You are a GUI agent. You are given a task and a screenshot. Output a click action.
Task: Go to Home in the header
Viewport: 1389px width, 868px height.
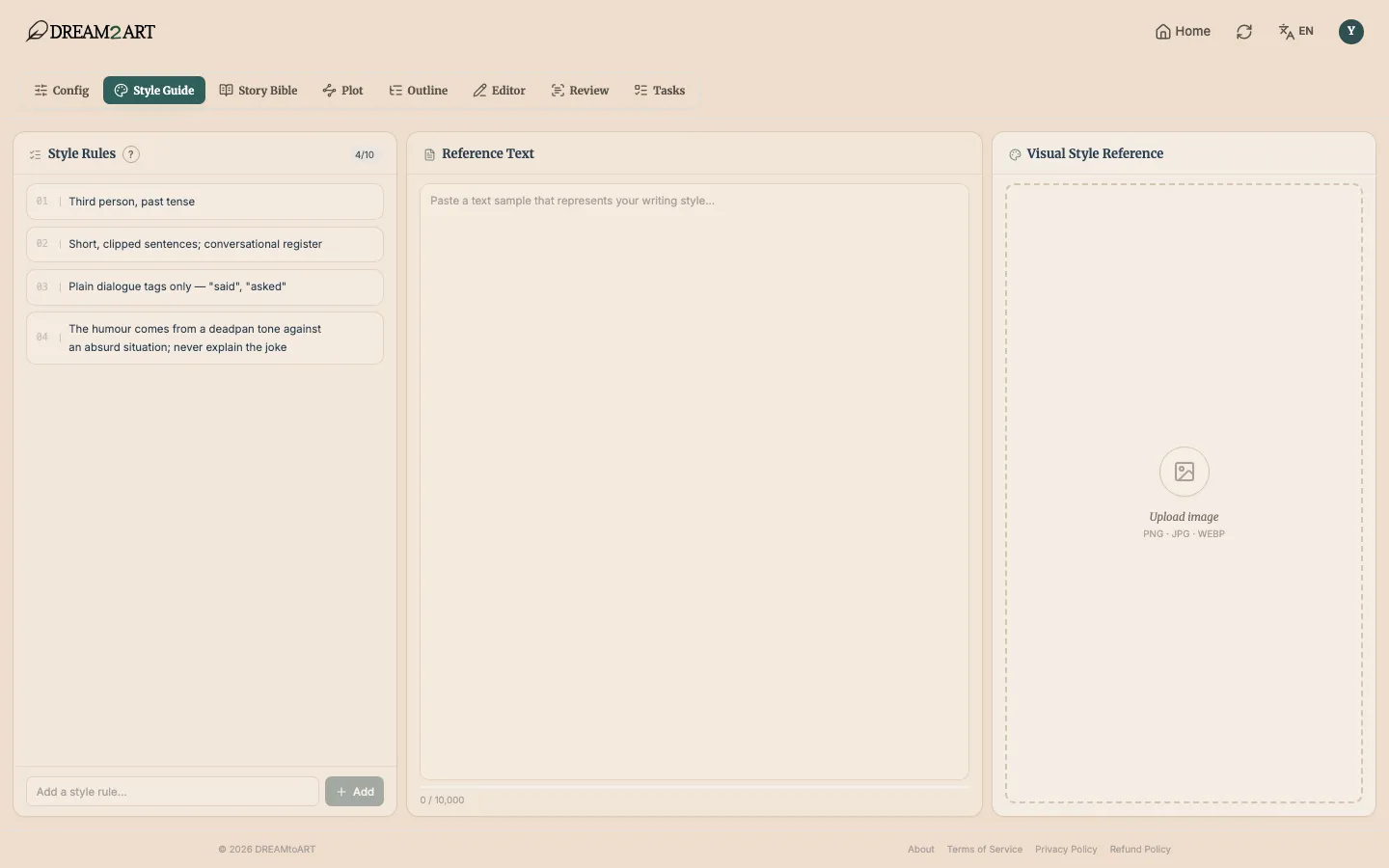coord(1183,31)
